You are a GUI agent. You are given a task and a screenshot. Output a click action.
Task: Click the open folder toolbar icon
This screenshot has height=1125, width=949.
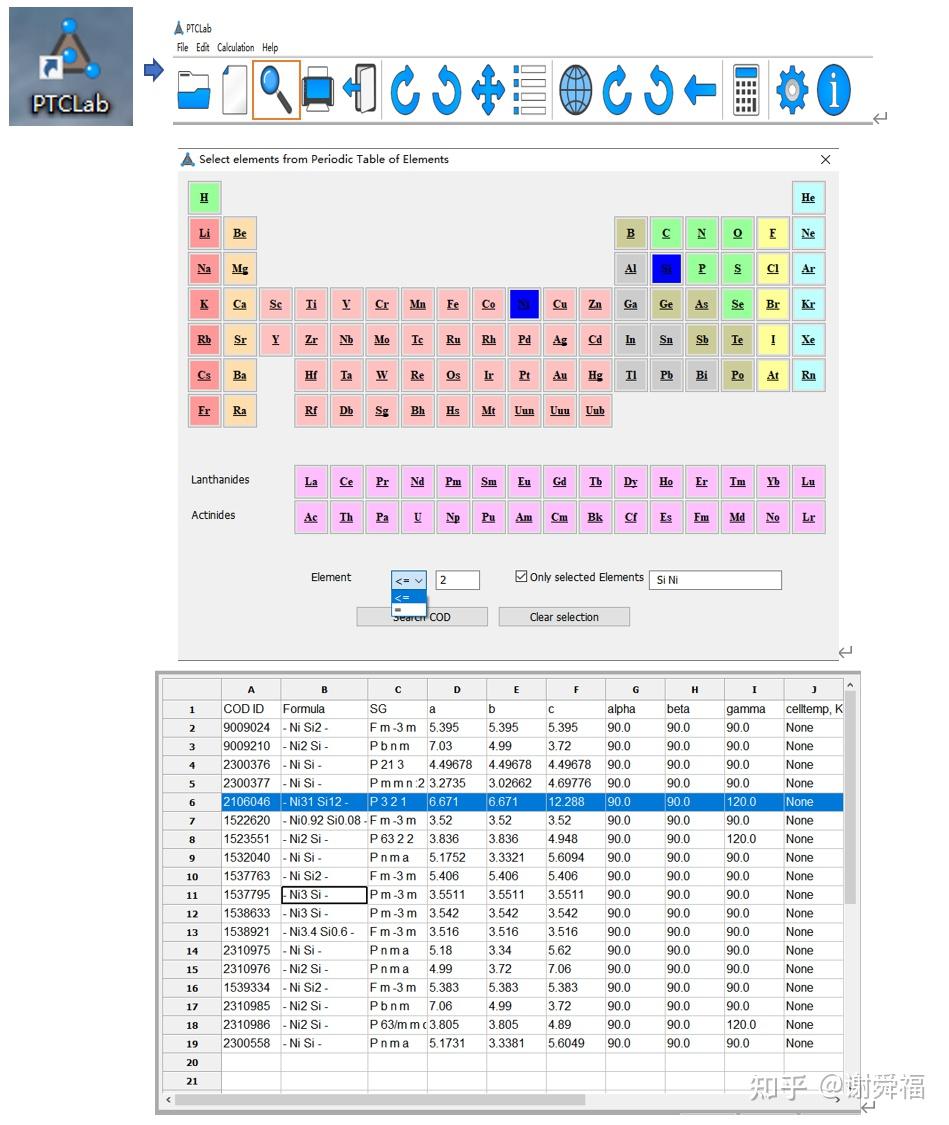pyautogui.click(x=194, y=90)
